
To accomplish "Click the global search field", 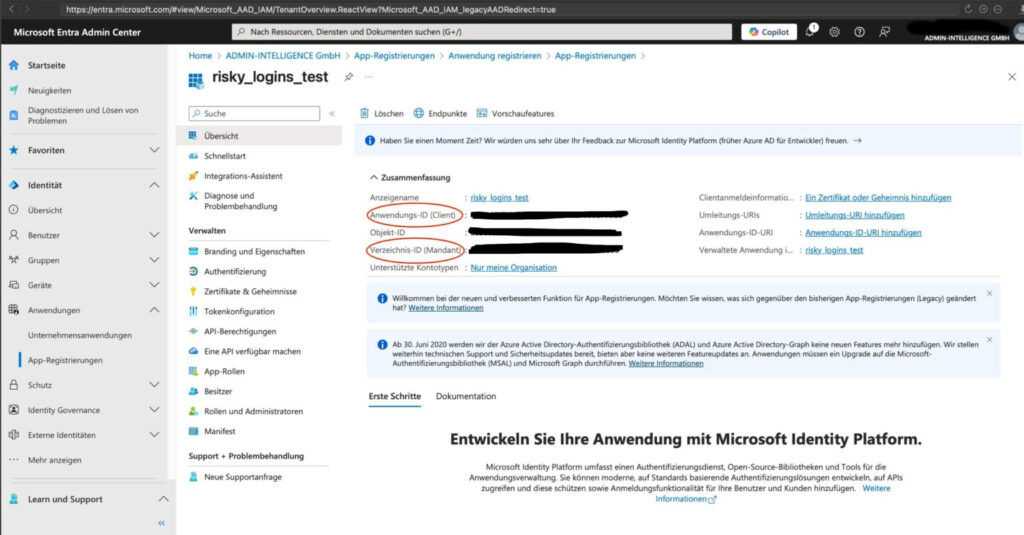I will tap(482, 31).
